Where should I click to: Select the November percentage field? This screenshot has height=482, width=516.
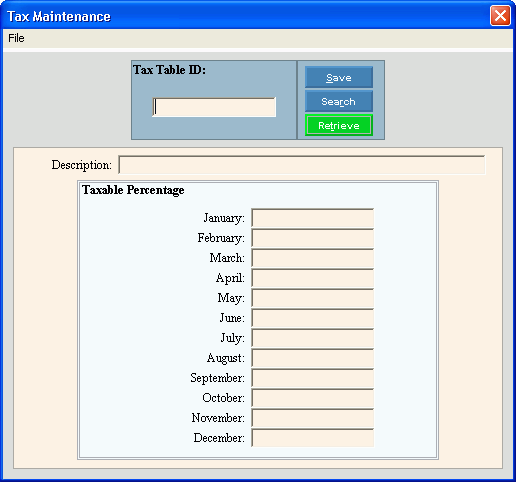[312, 418]
